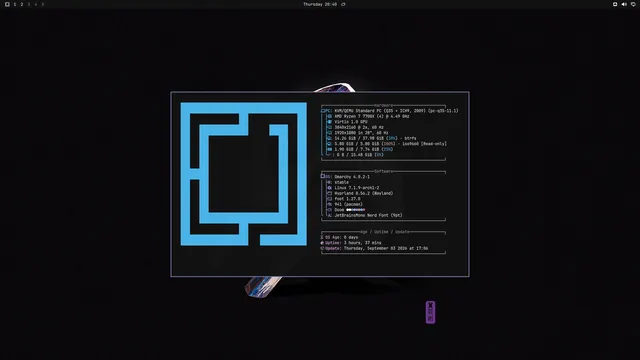Click the icon beside Uptime label
Viewport: 640px width, 360px height.
click(322, 242)
